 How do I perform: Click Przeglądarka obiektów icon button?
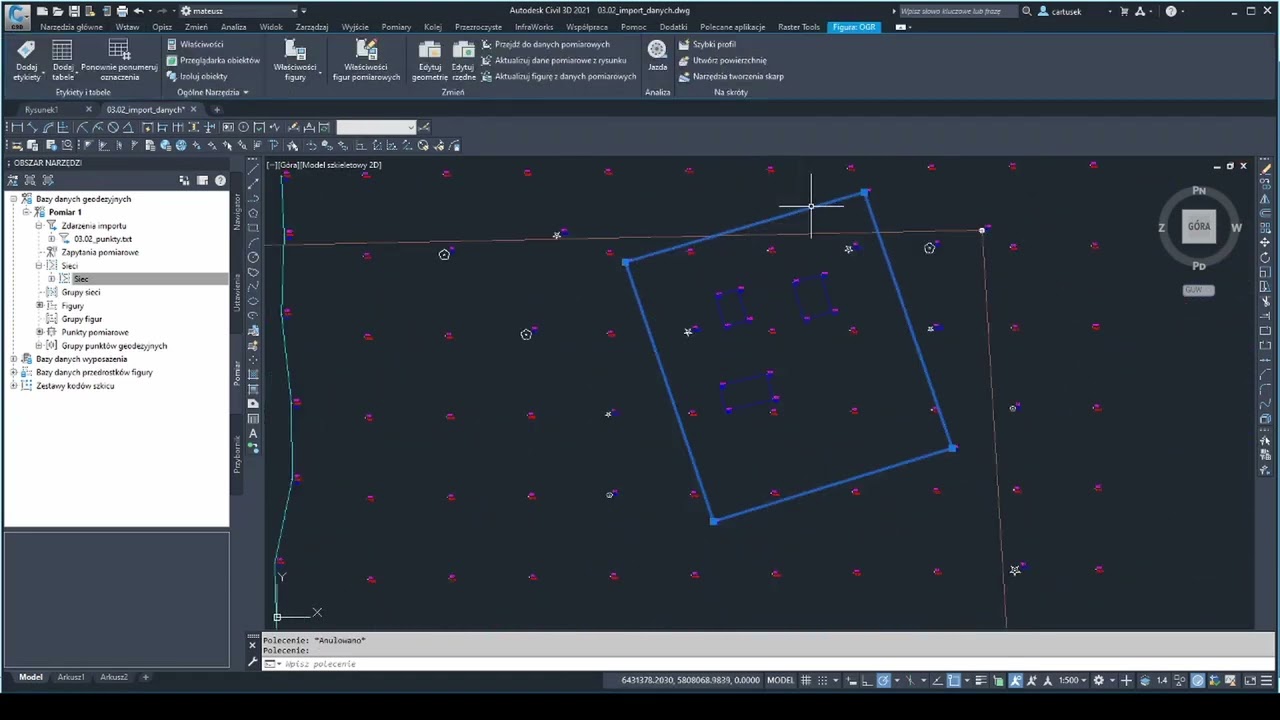tap(172, 60)
